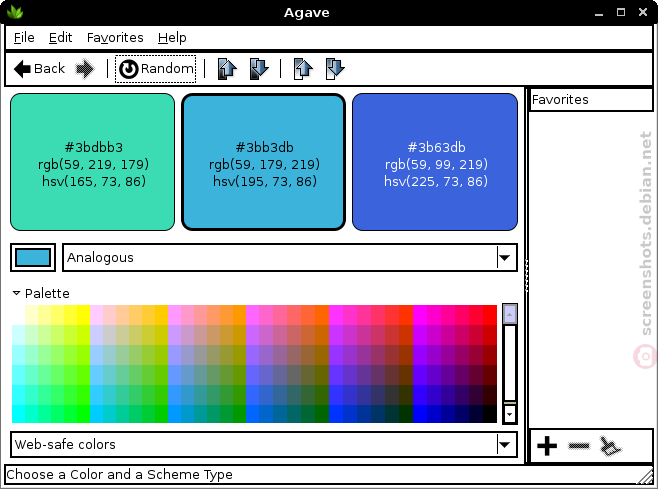Select the #3b63db dark blue swatch
Image resolution: width=658 pixels, height=489 pixels.
435,162
